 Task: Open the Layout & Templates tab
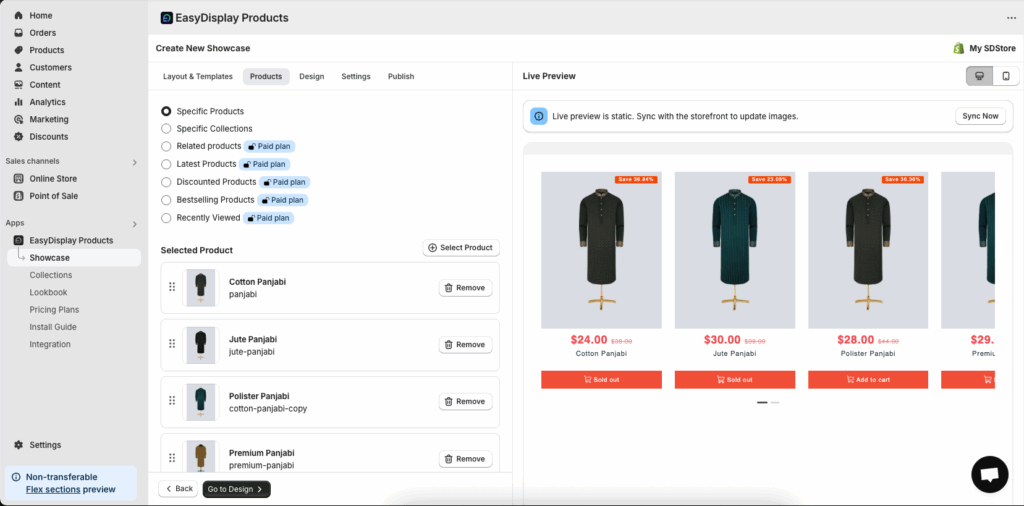pyautogui.click(x=198, y=76)
